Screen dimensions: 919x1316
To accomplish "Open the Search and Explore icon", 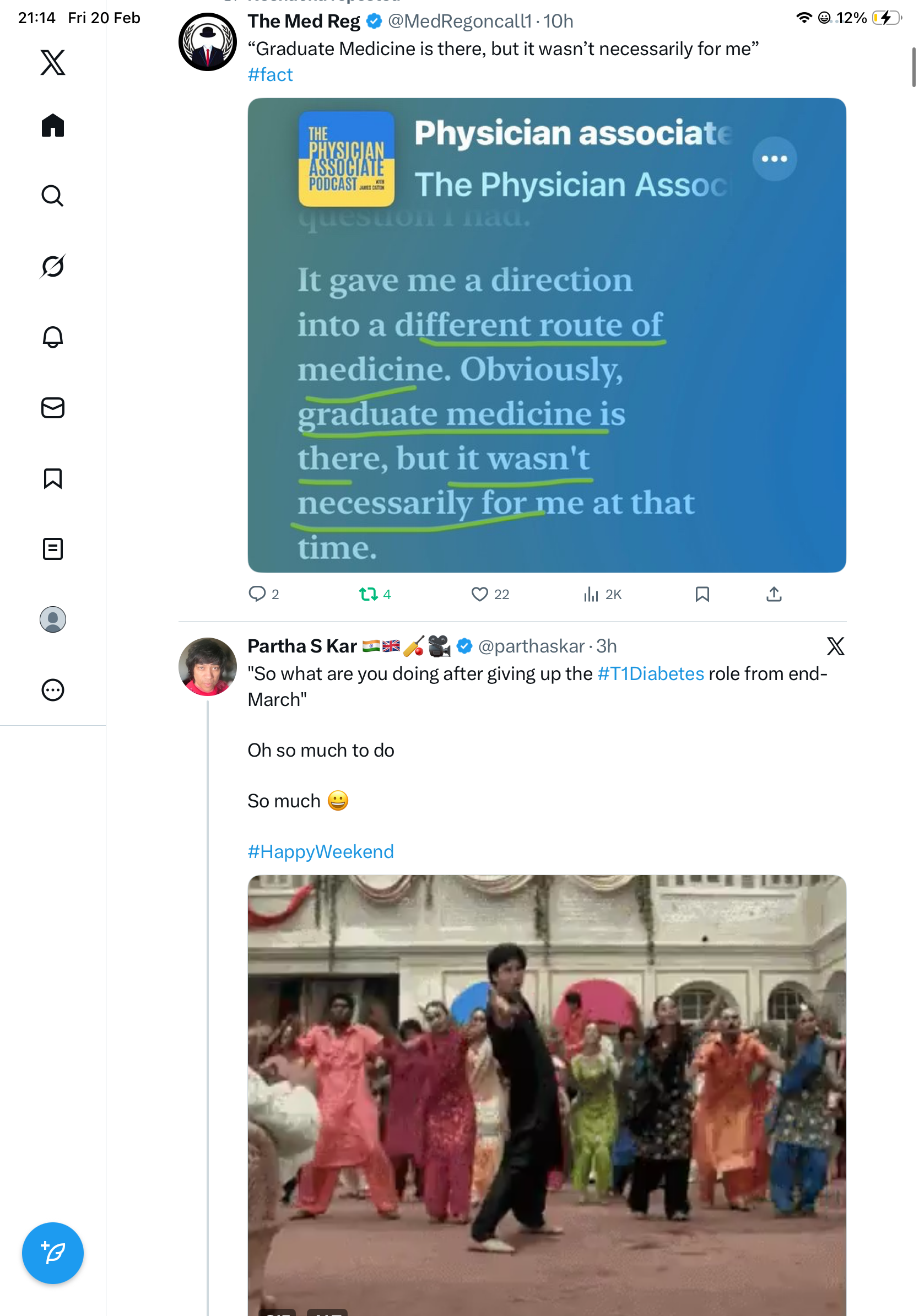I will point(53,196).
